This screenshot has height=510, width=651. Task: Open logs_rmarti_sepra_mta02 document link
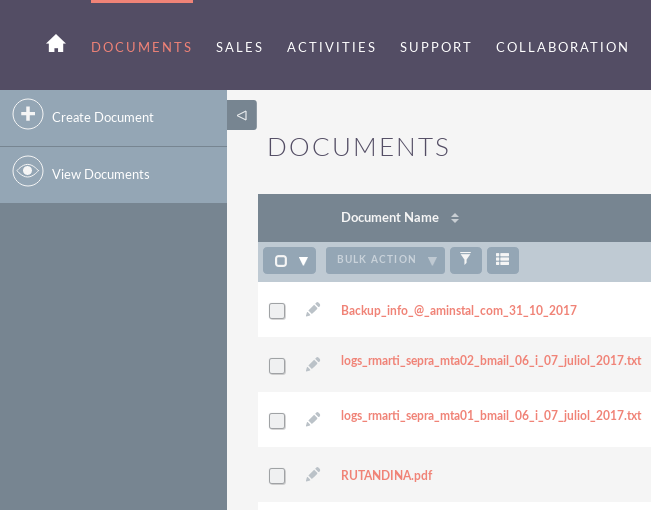point(491,360)
